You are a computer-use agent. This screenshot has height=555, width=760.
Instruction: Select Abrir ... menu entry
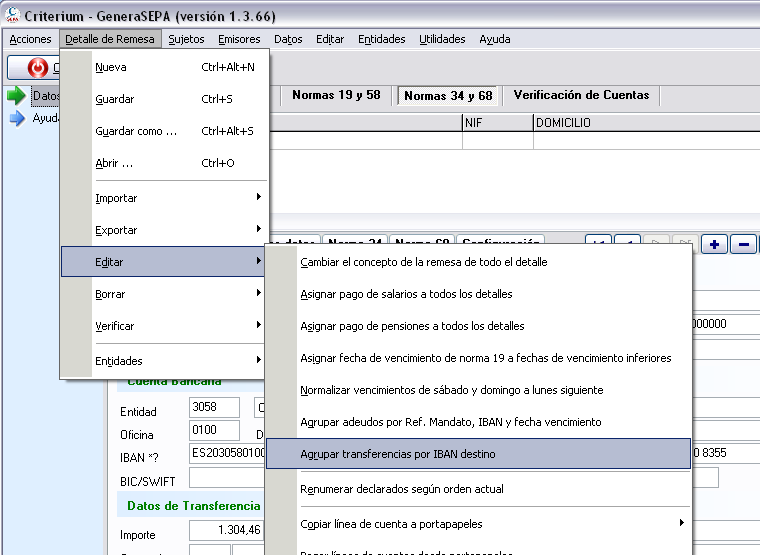pos(165,163)
